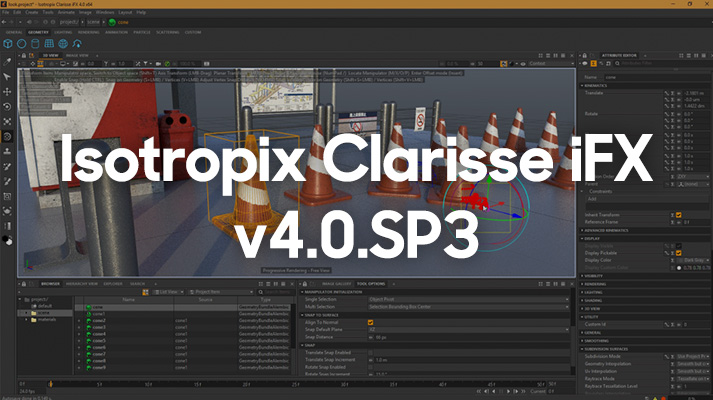Image resolution: width=713 pixels, height=400 pixels.
Task: Click the globe geometry shelf icon
Action: pyautogui.click(x=63, y=44)
